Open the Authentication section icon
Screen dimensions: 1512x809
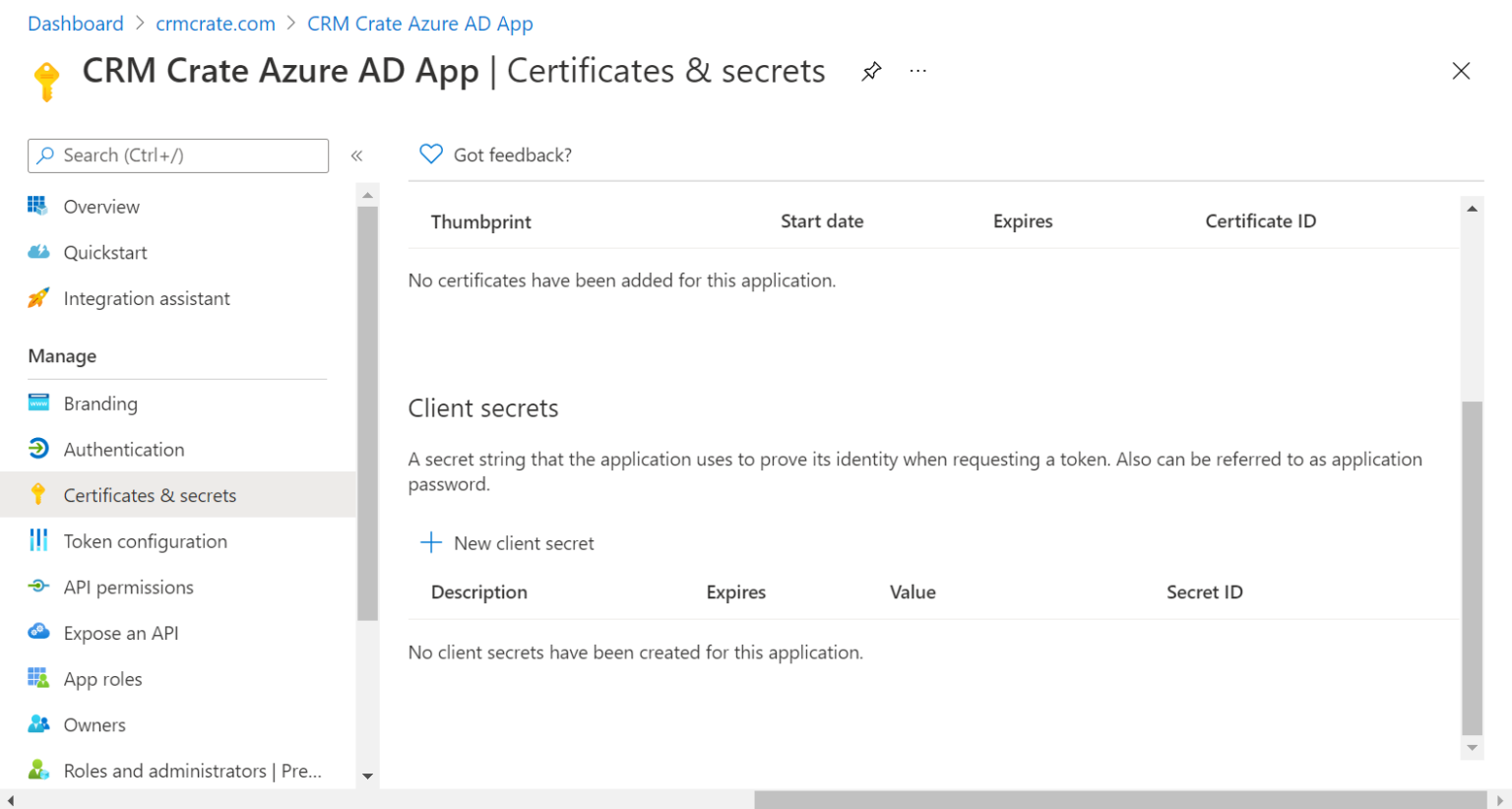point(37,449)
